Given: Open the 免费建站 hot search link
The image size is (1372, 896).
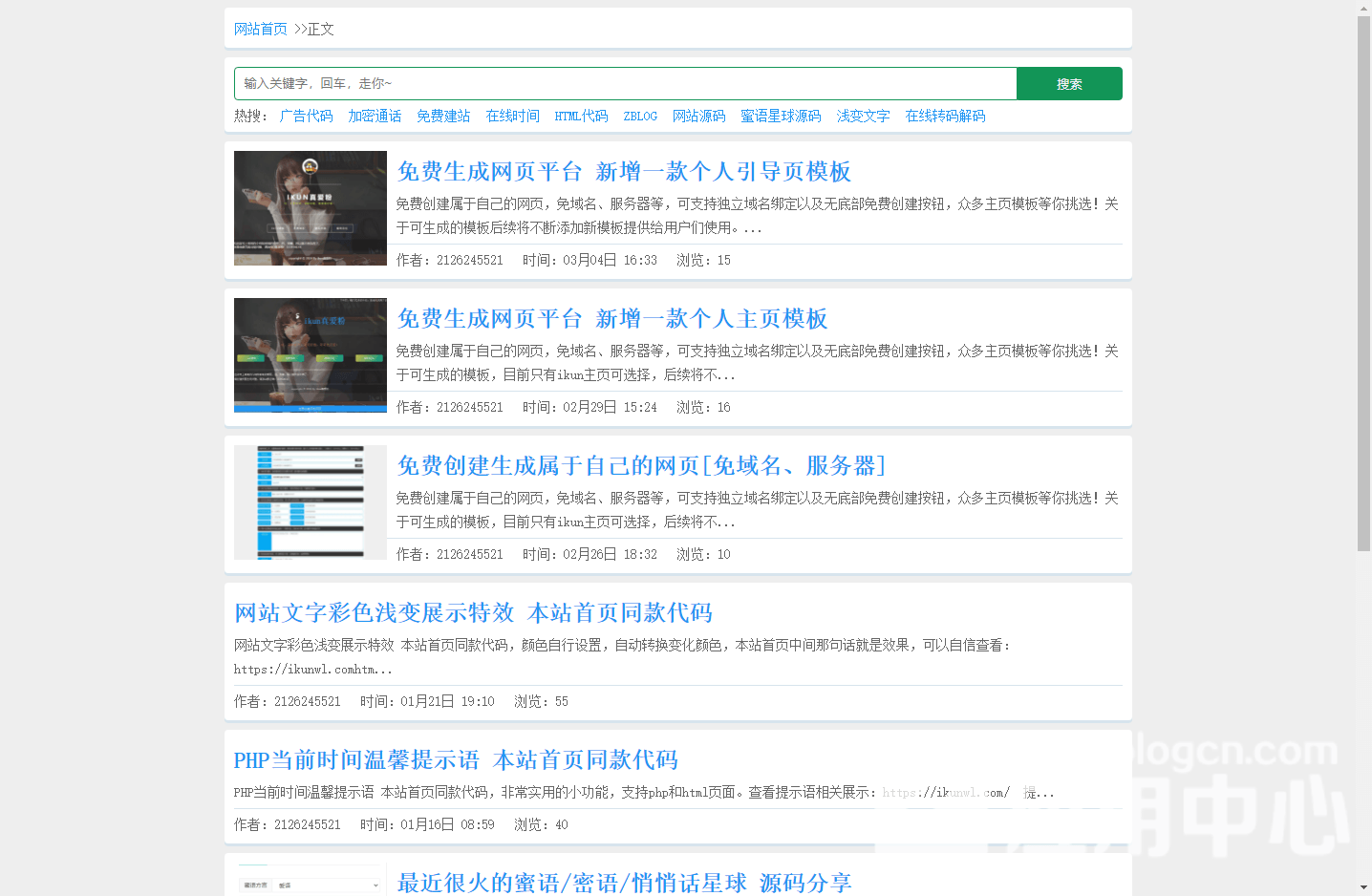Looking at the screenshot, I should [443, 117].
